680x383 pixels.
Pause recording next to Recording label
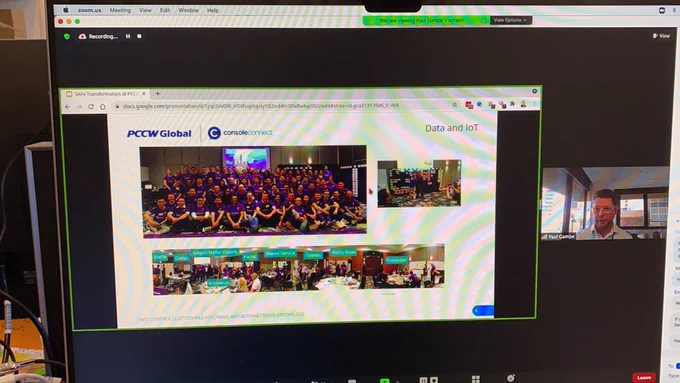click(x=128, y=36)
